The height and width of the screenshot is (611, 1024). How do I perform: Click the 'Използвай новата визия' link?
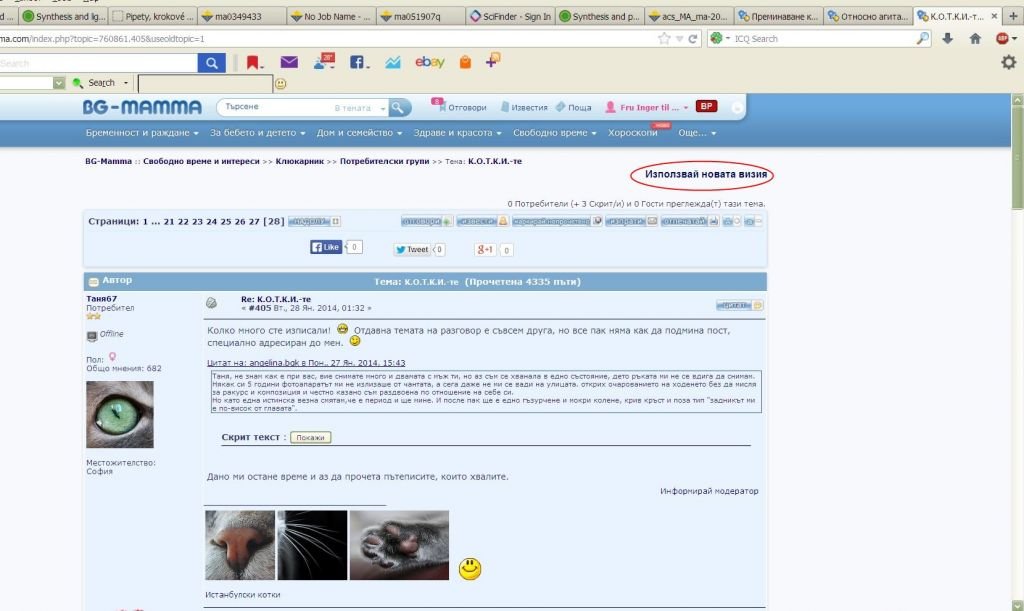pyautogui.click(x=706, y=174)
